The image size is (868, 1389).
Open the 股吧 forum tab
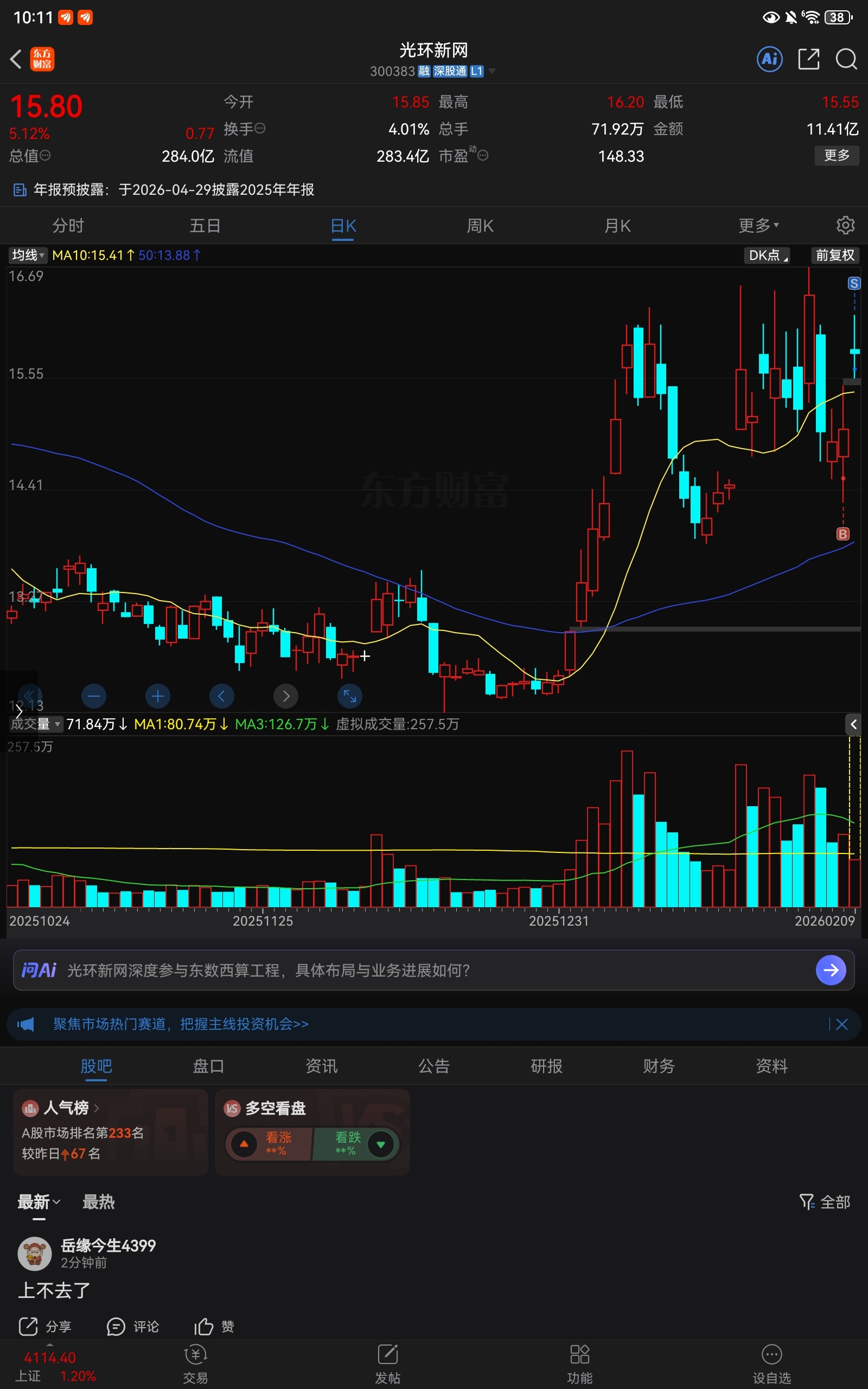97,1066
